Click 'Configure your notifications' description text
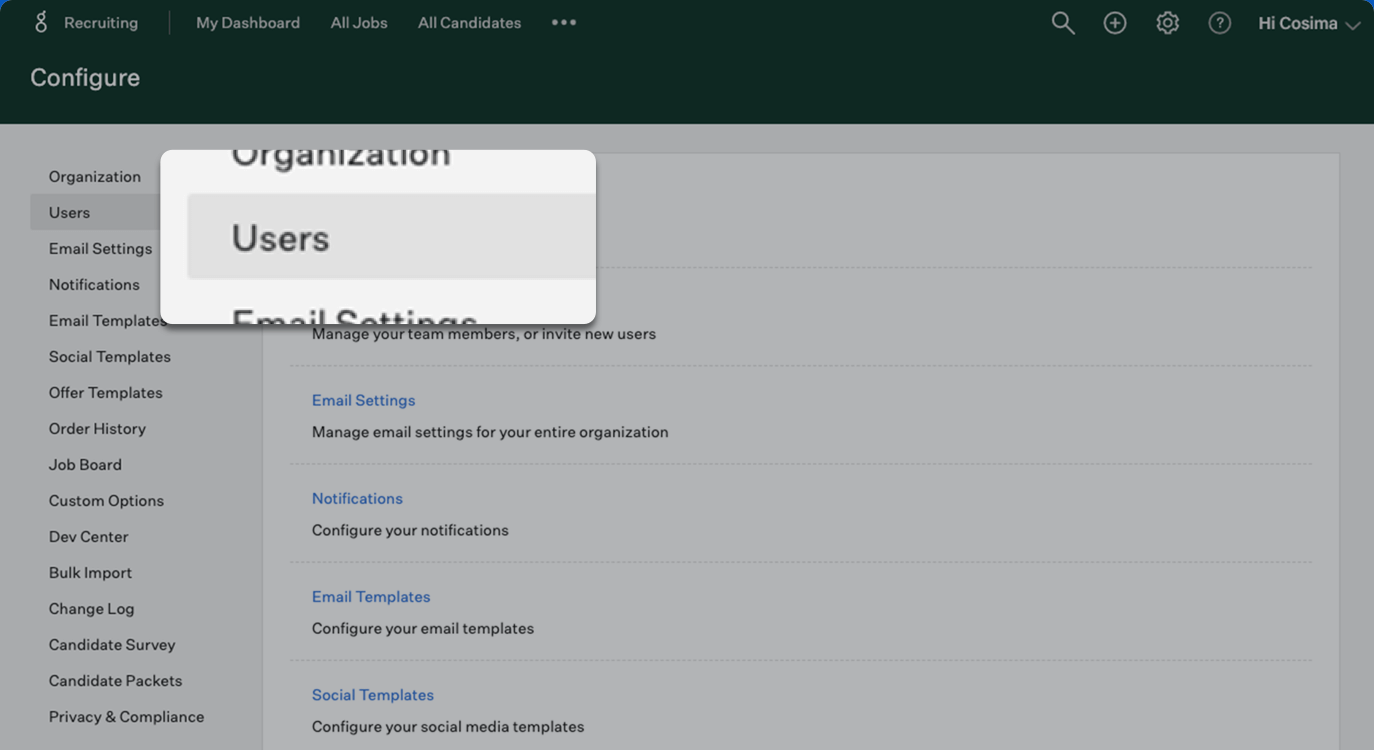1374x750 pixels. coord(410,530)
